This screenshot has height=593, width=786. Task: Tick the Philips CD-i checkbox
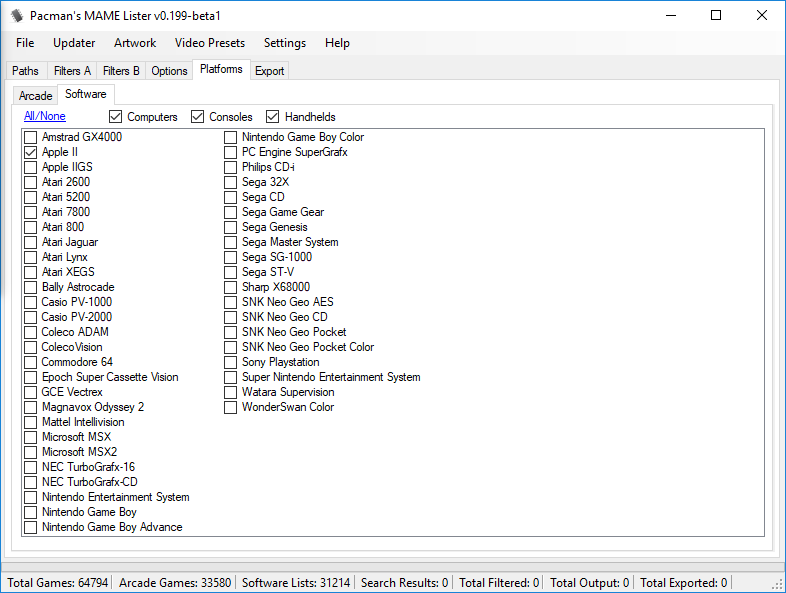click(231, 167)
